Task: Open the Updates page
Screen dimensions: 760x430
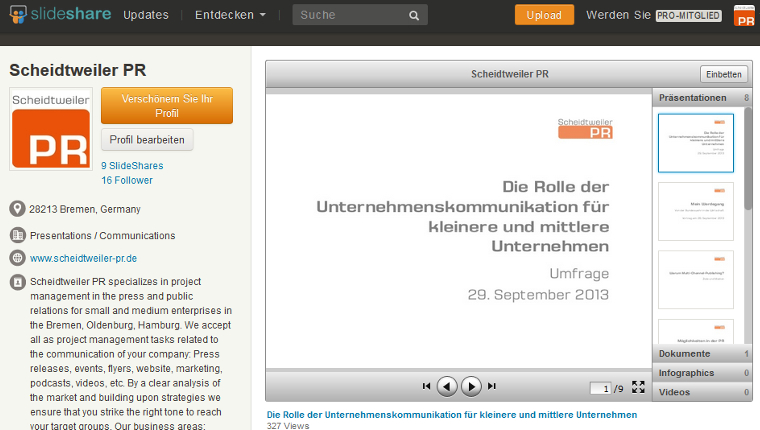Action: tap(146, 15)
